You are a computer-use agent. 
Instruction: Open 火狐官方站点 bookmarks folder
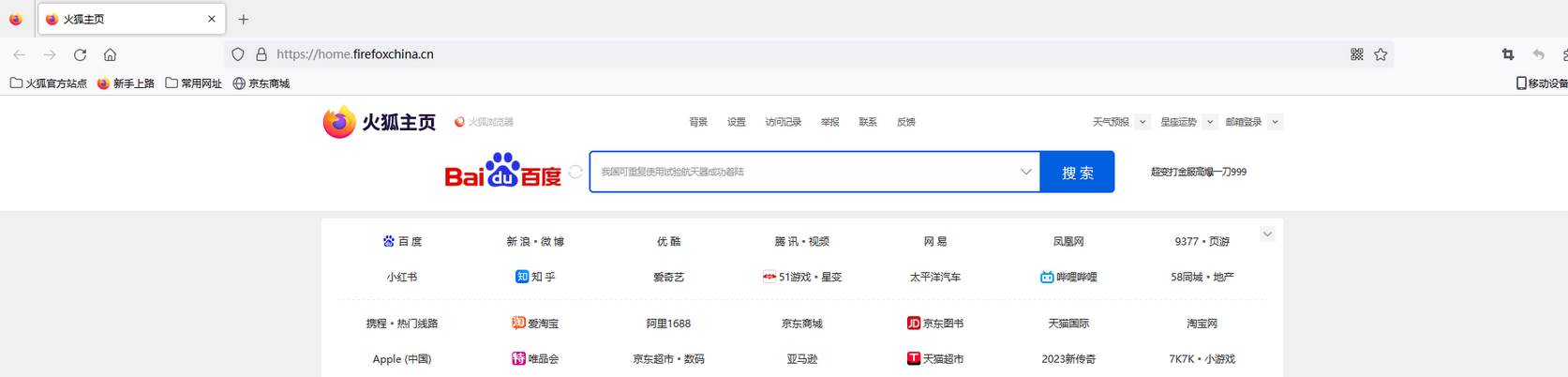tap(48, 83)
